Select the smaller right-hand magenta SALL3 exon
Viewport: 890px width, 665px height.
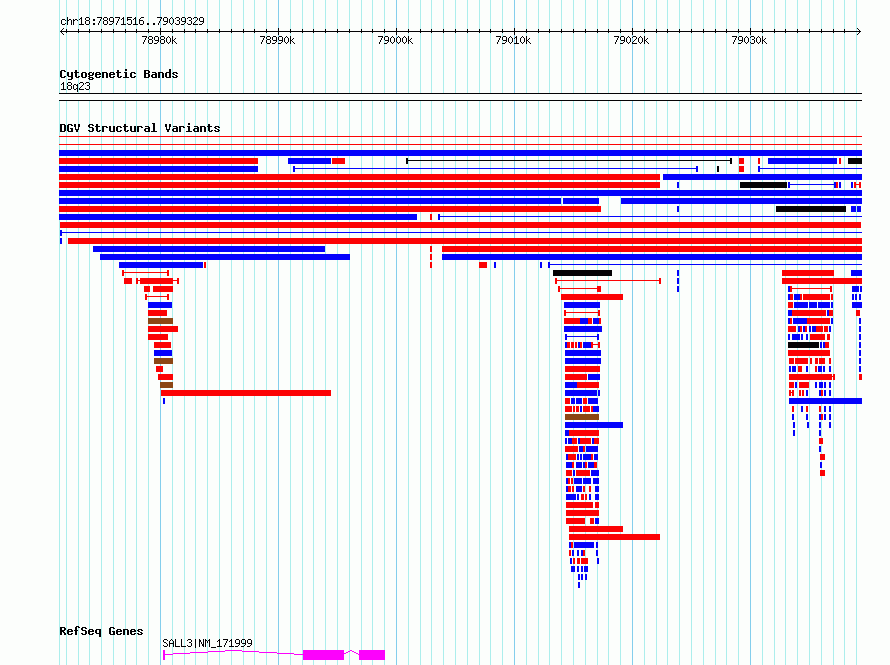pyautogui.click(x=372, y=655)
